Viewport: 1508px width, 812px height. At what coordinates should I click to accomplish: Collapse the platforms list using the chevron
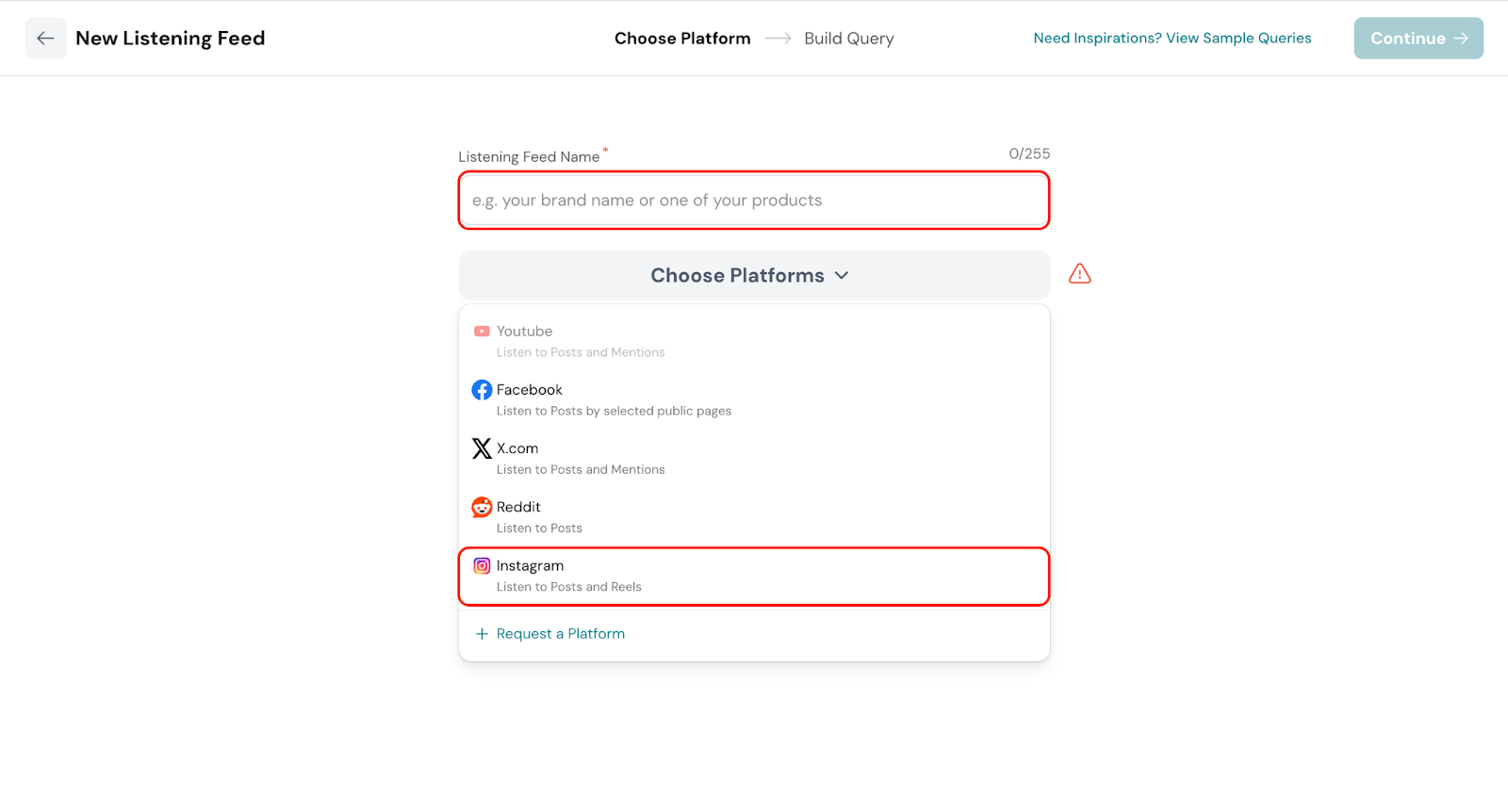842,275
